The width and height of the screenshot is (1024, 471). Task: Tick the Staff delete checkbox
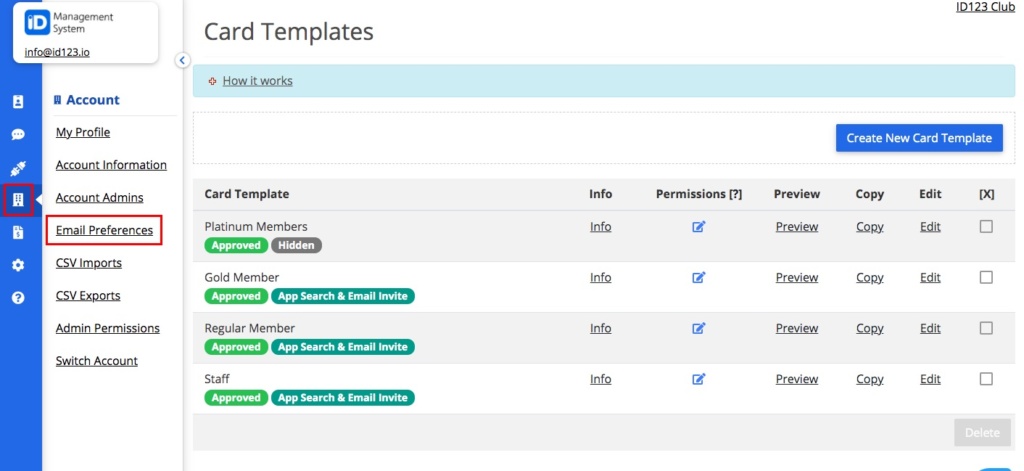(986, 379)
